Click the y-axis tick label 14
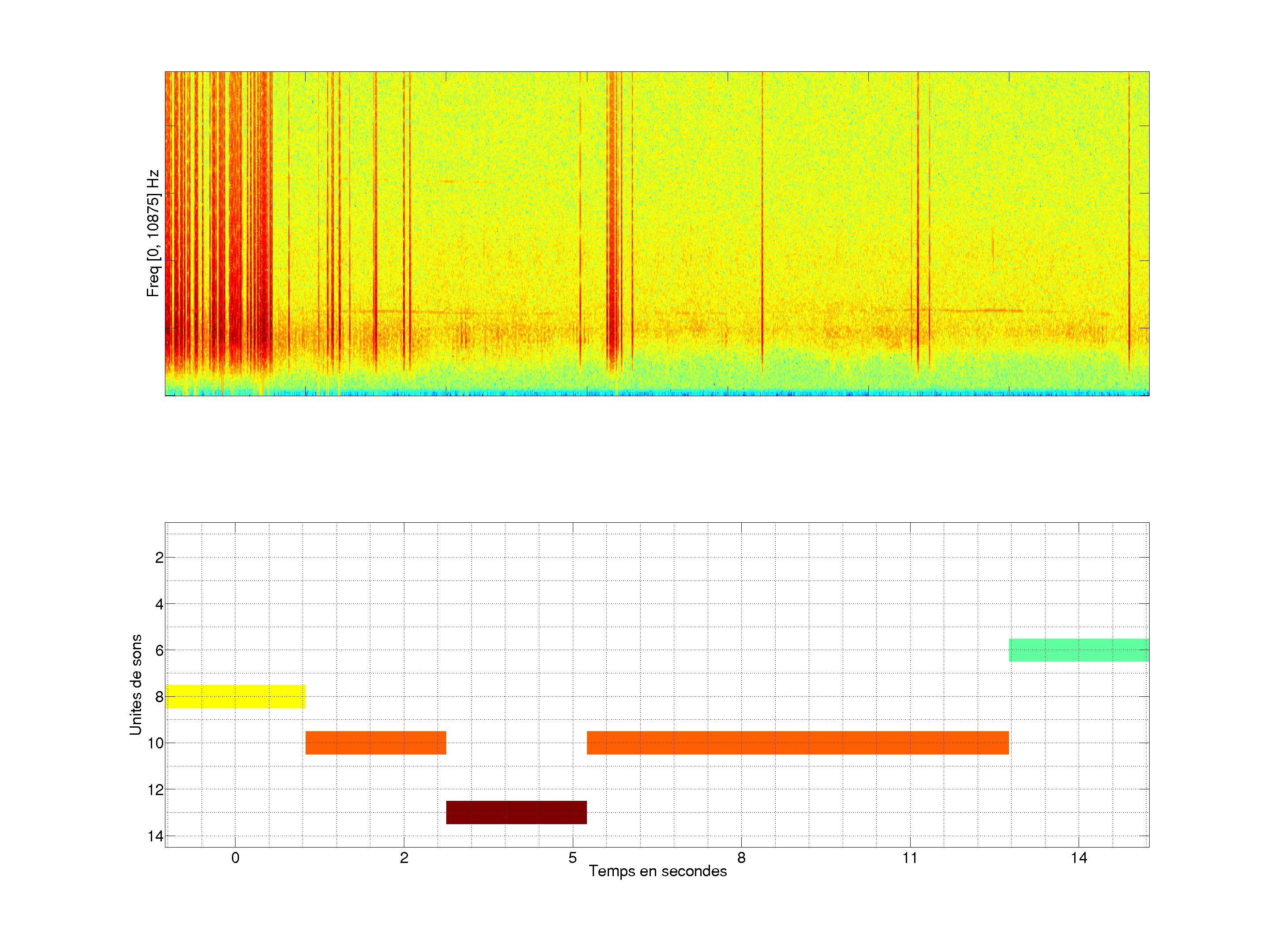 click(x=156, y=836)
